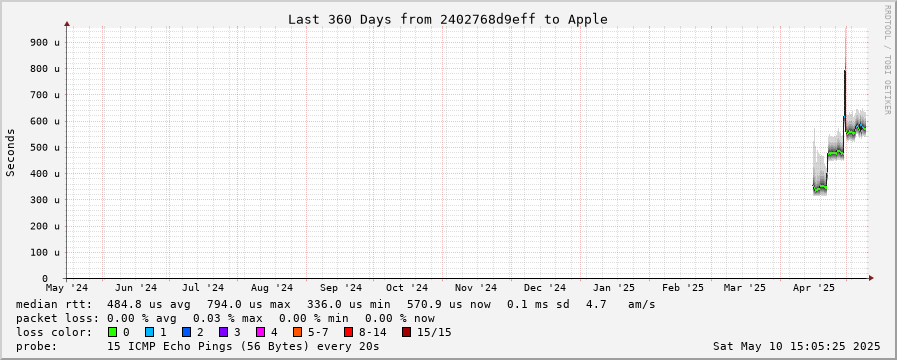Click the light blue loss color 1 swatch
Viewport: 897px width, 360px height.
[x=150, y=332]
